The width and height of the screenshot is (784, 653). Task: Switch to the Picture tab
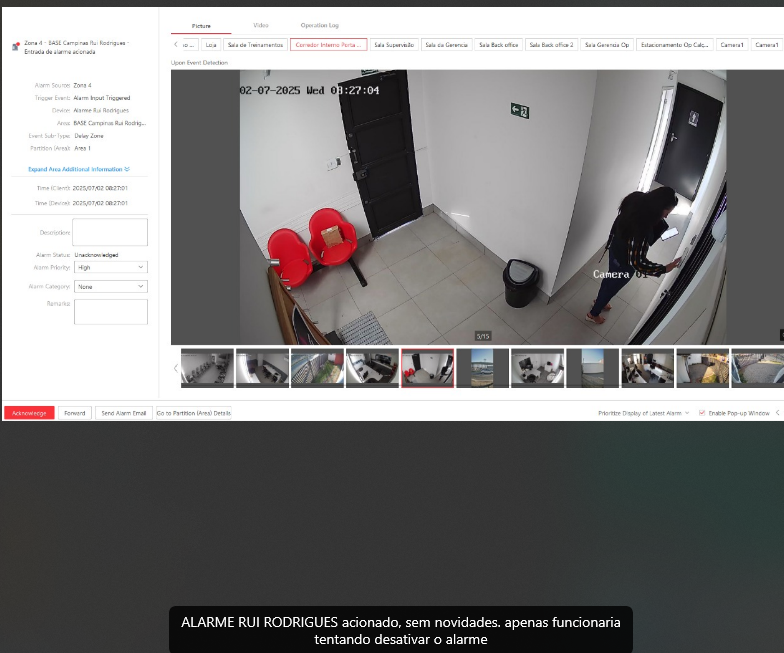[x=201, y=26]
